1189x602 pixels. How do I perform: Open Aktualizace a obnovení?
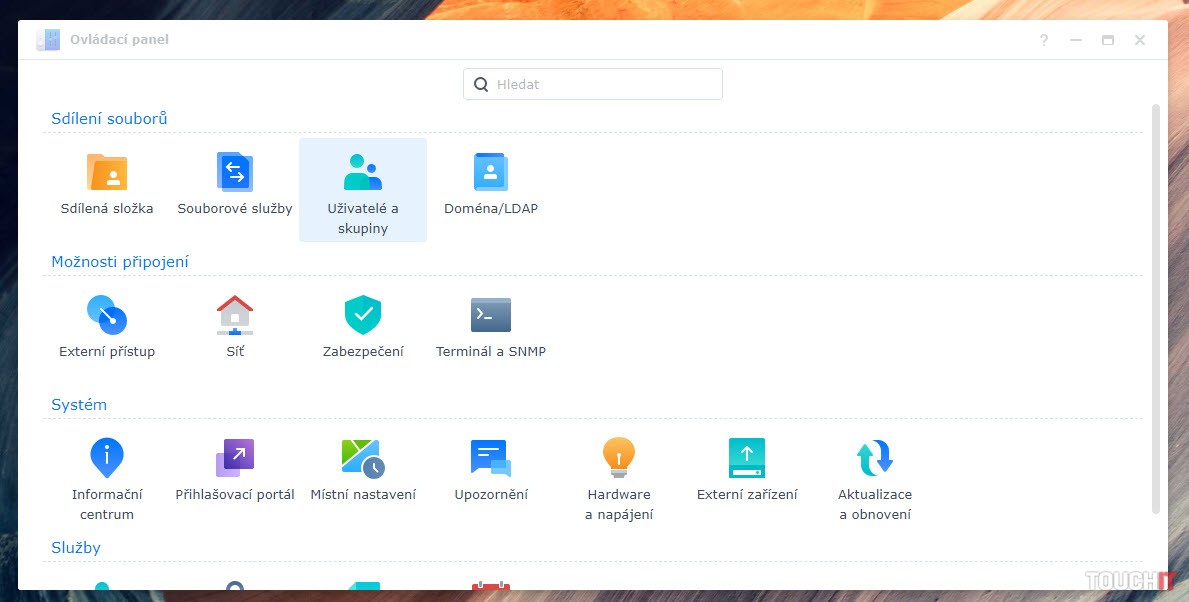[875, 459]
